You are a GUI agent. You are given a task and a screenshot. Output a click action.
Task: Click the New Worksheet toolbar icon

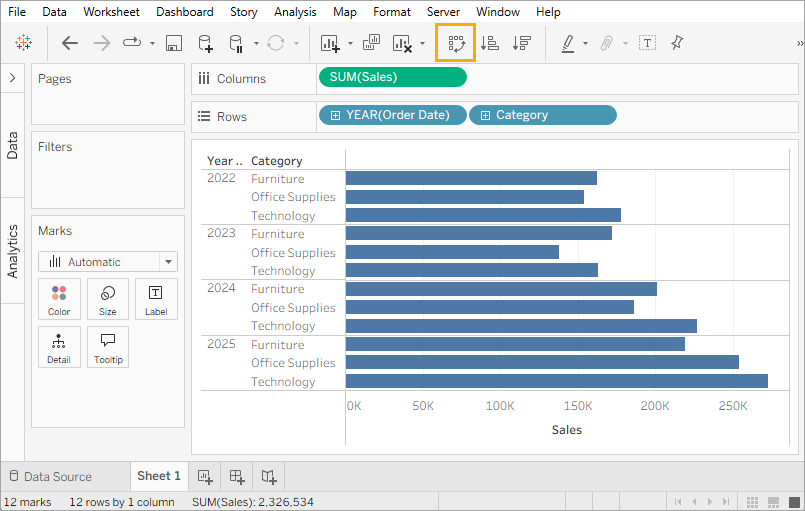click(329, 43)
